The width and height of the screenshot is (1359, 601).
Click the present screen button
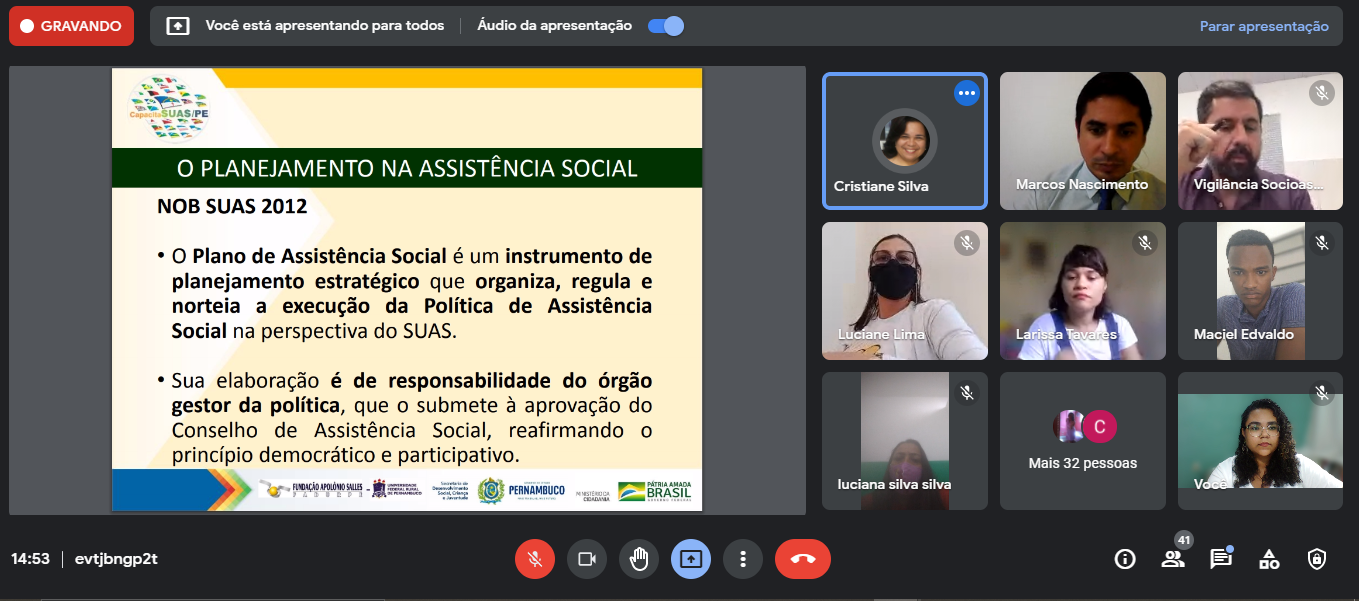pos(691,559)
